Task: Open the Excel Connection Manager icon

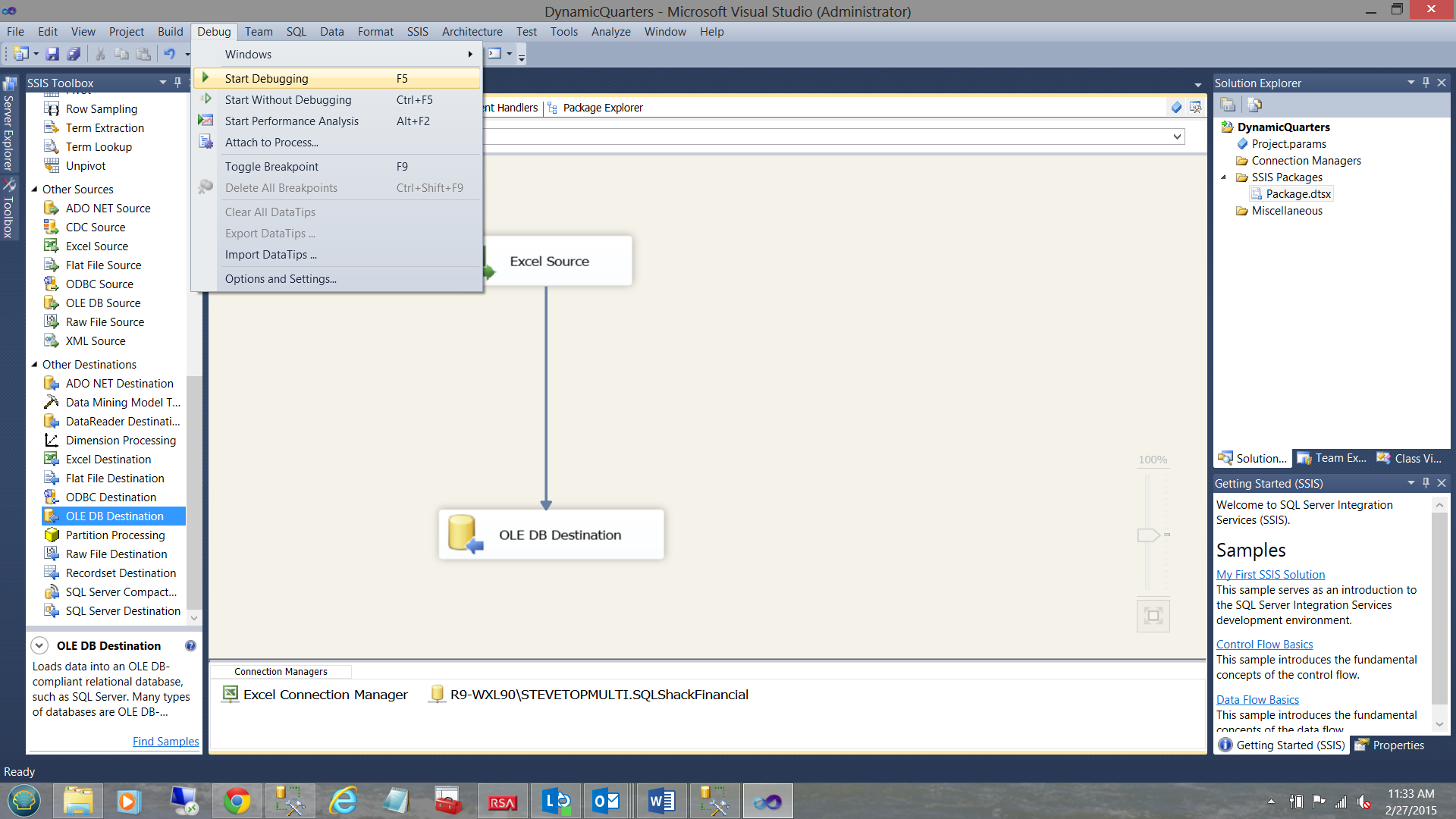Action: (x=230, y=694)
